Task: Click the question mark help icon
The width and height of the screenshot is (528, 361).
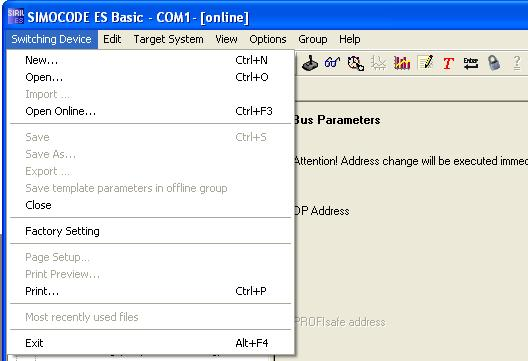Action: click(x=517, y=63)
